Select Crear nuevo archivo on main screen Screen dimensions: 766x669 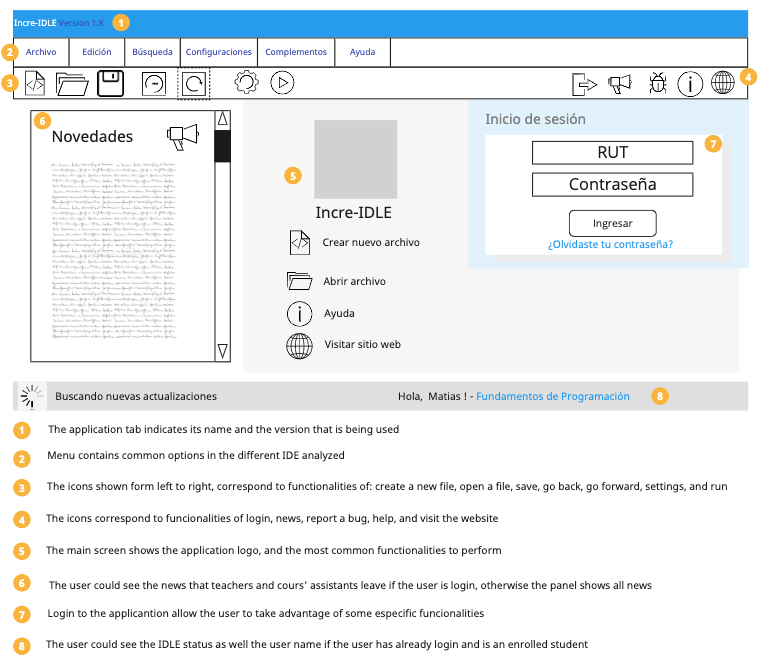click(370, 242)
